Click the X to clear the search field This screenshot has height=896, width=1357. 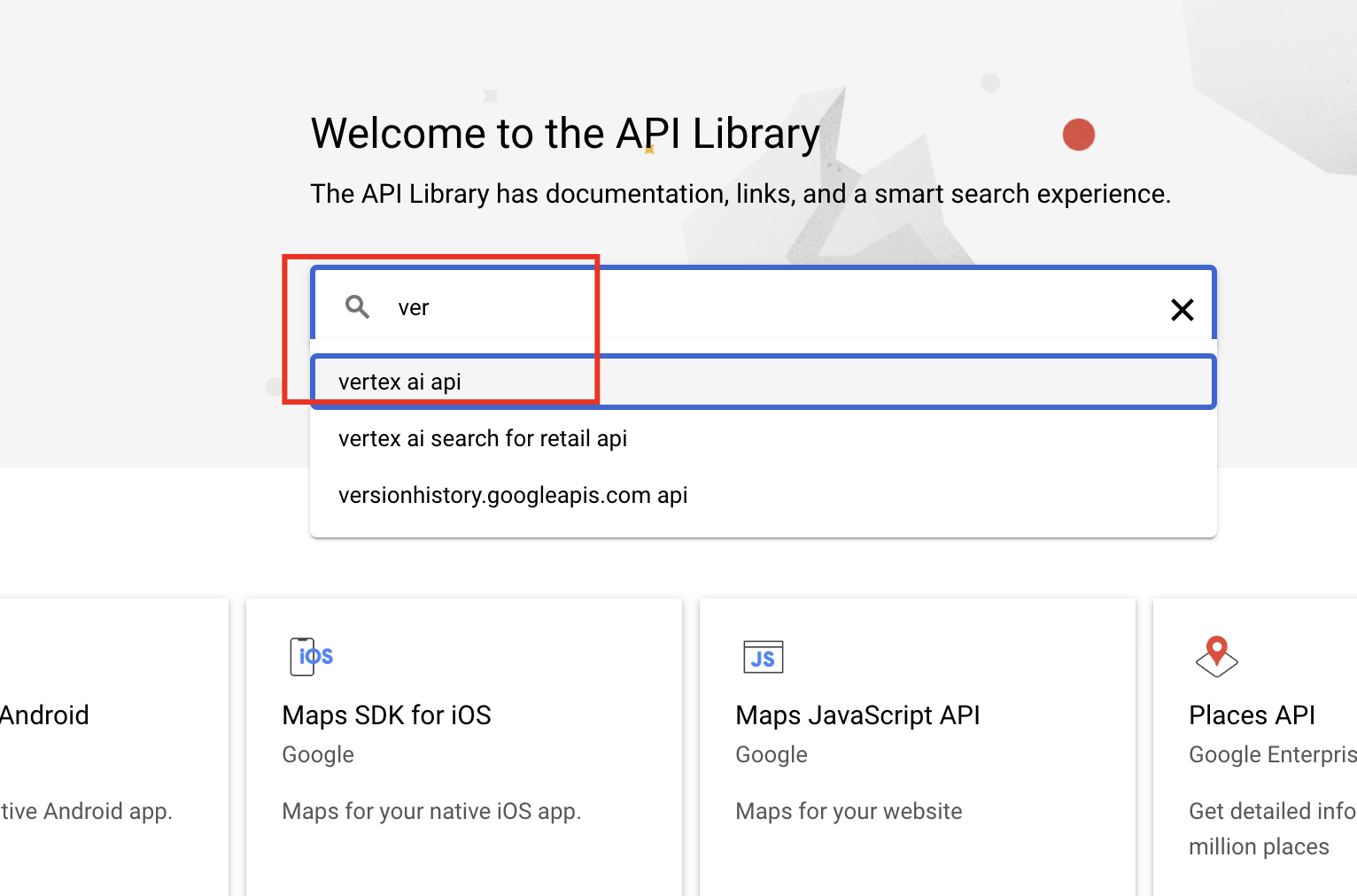[x=1182, y=310]
